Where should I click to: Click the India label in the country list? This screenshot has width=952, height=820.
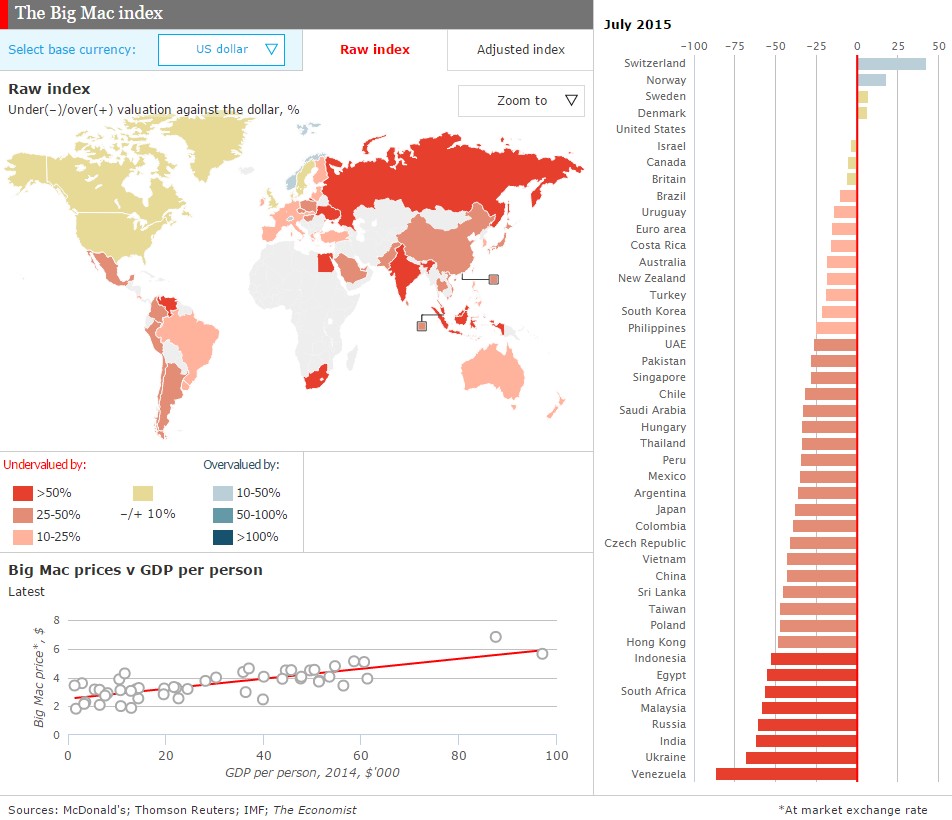click(x=672, y=741)
